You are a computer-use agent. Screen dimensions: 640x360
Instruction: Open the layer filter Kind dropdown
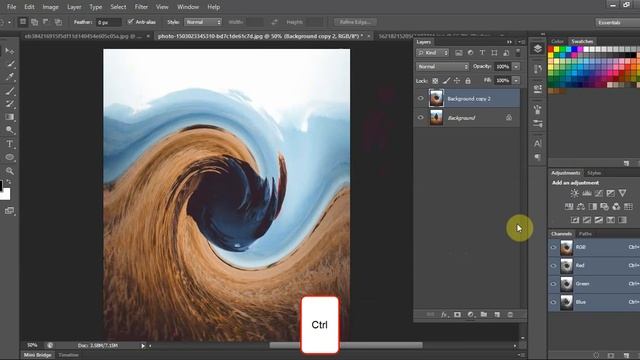point(433,53)
